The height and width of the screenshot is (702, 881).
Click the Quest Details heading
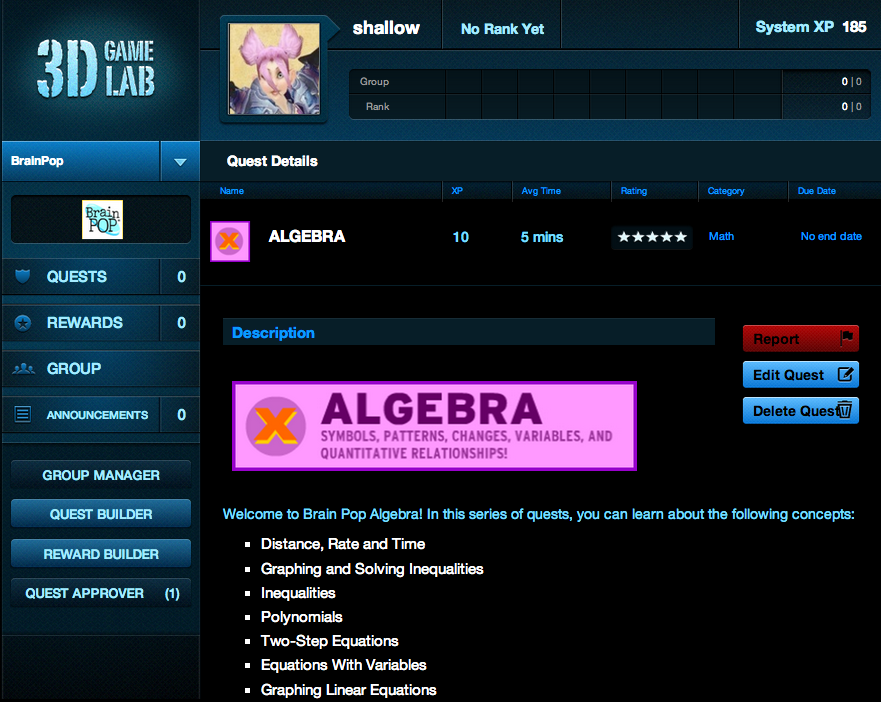pyautogui.click(x=272, y=161)
